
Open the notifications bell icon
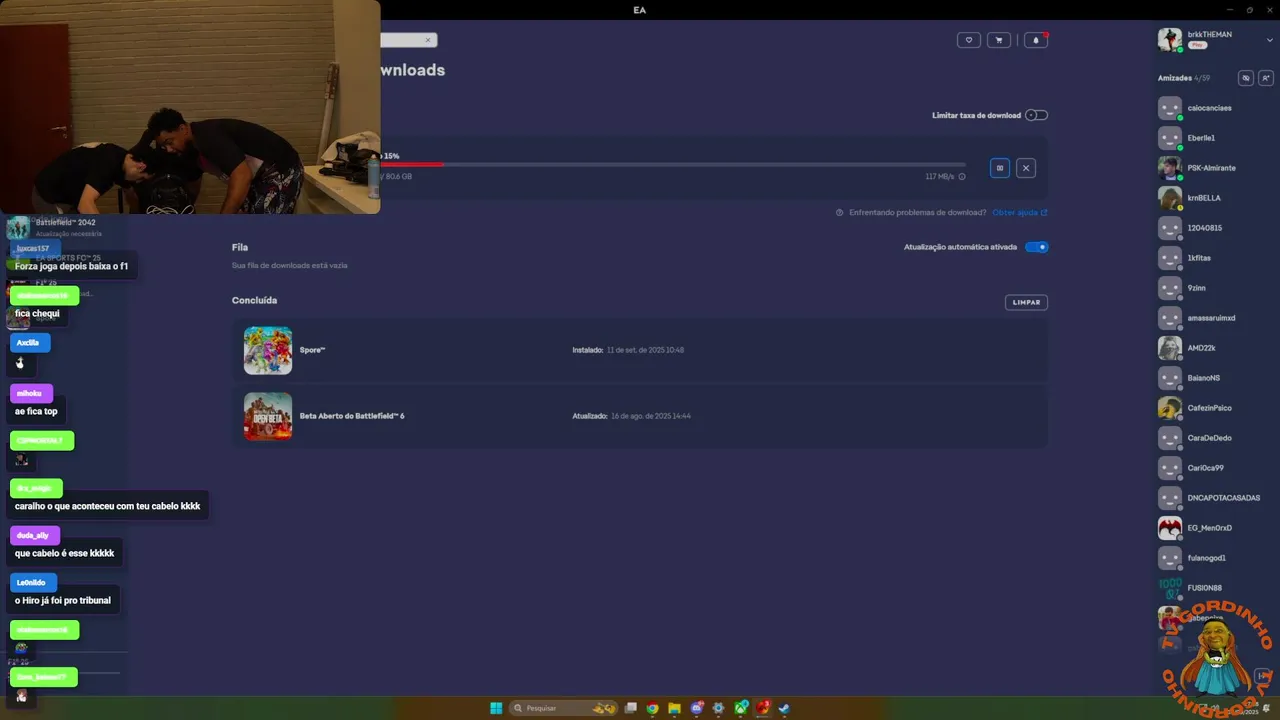click(1036, 40)
